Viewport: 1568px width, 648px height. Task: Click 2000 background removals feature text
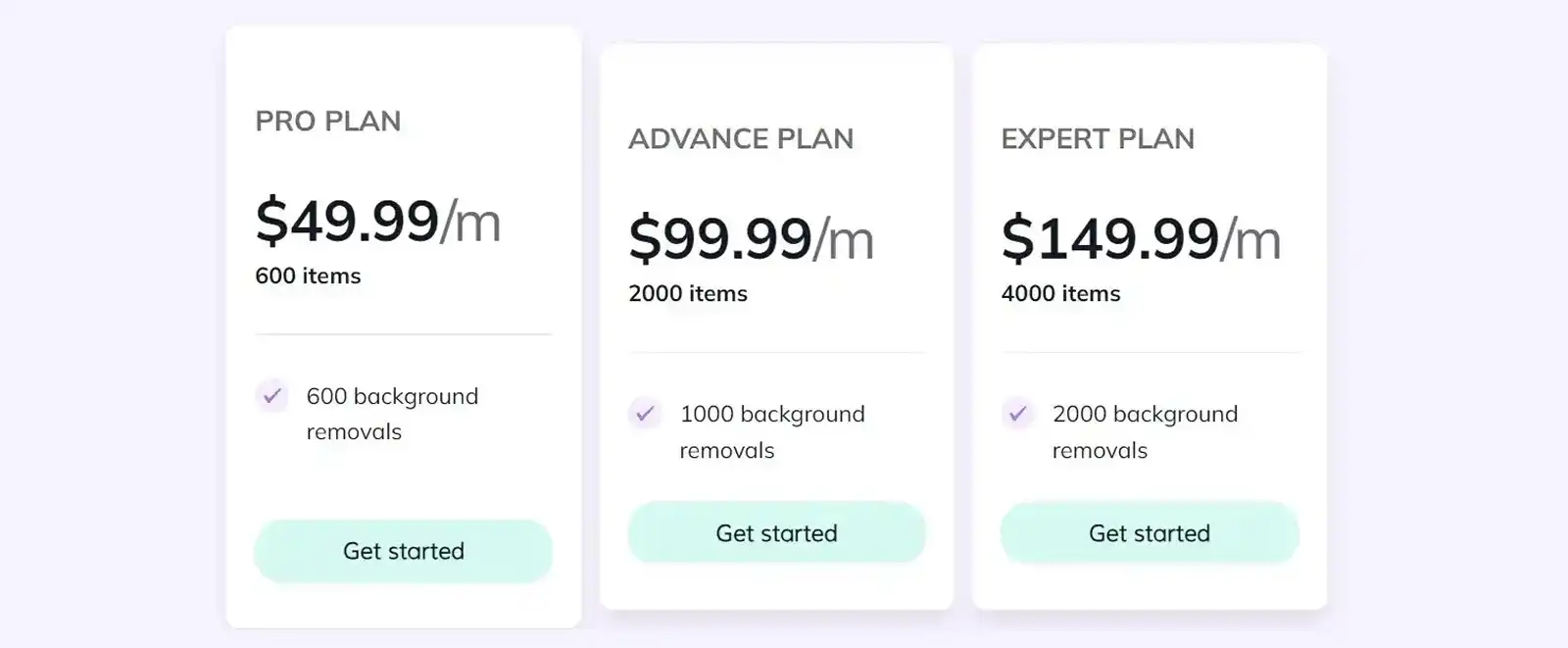1144,431
